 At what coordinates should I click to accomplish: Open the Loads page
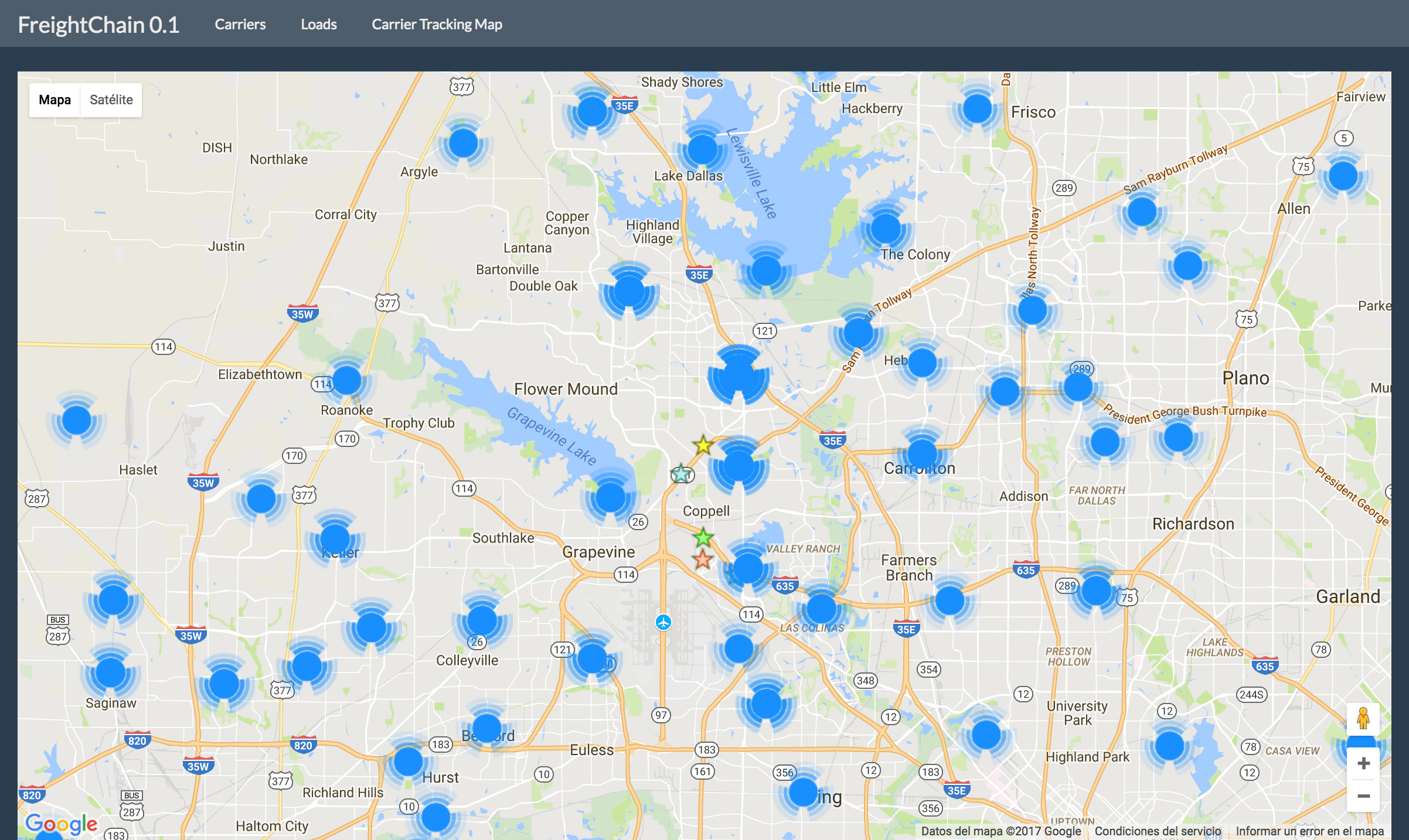click(318, 24)
